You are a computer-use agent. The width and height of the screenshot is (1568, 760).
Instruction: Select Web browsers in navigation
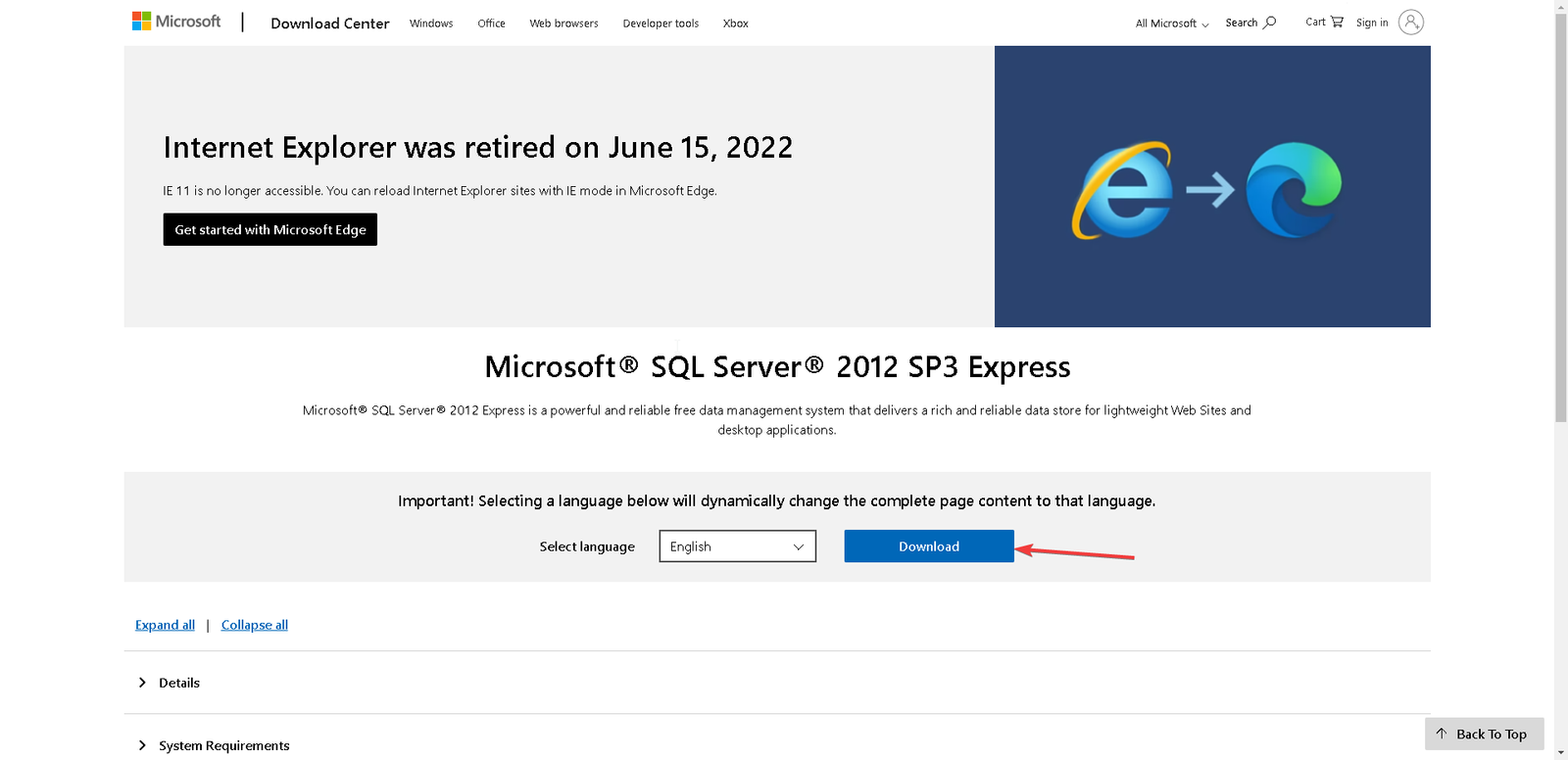click(x=563, y=24)
